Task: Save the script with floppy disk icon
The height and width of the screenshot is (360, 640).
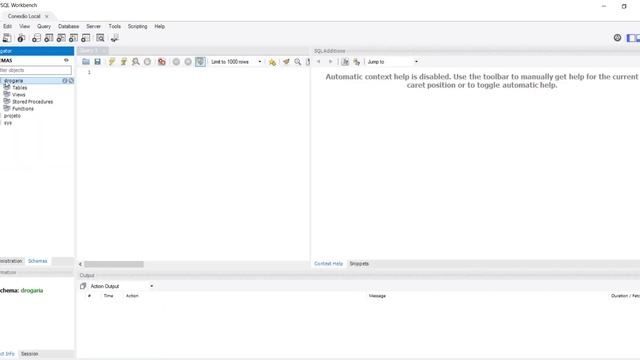Action: coord(98,62)
